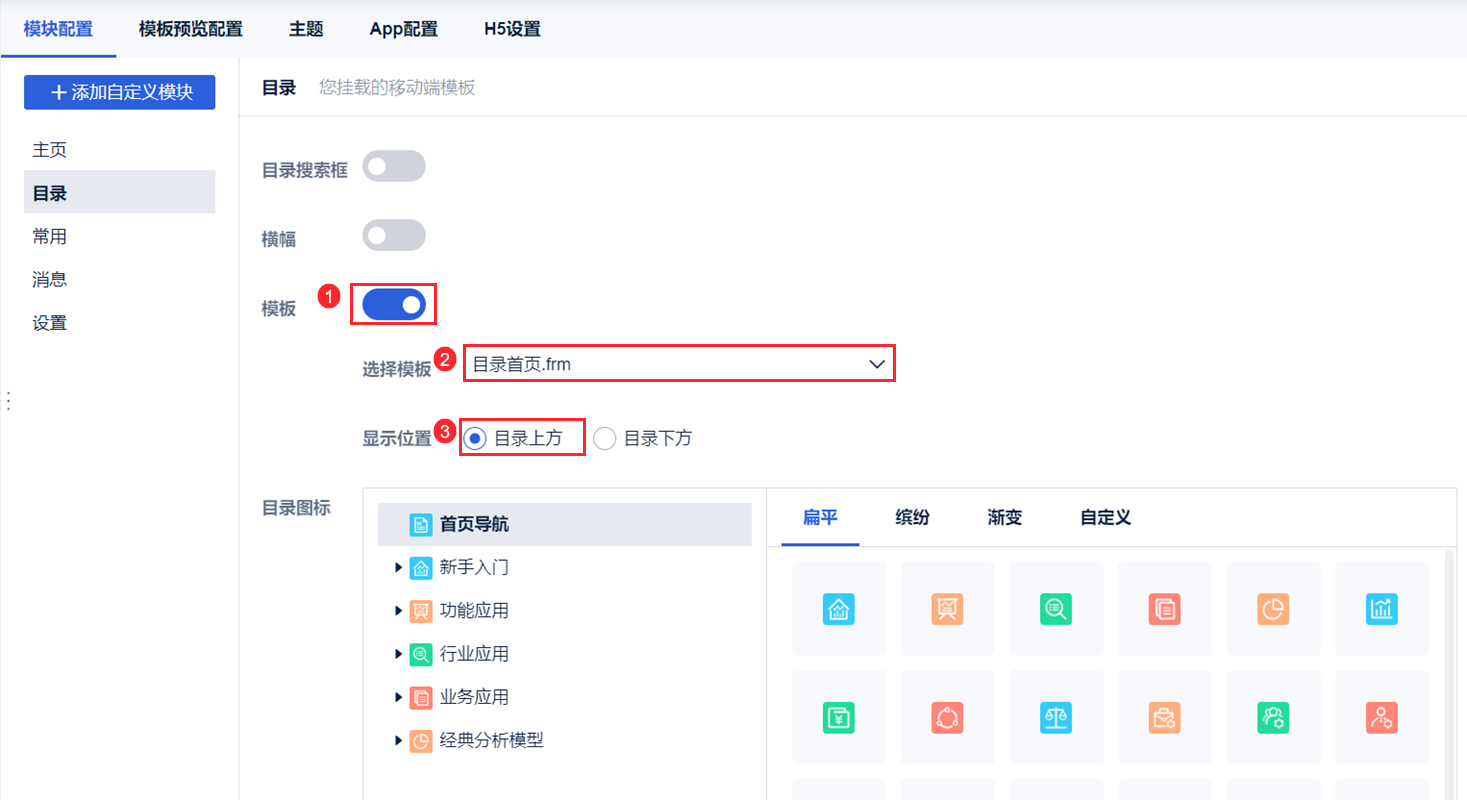Image resolution: width=1467 pixels, height=800 pixels.
Task: Select the 目录下方 radio option
Action: (604, 437)
